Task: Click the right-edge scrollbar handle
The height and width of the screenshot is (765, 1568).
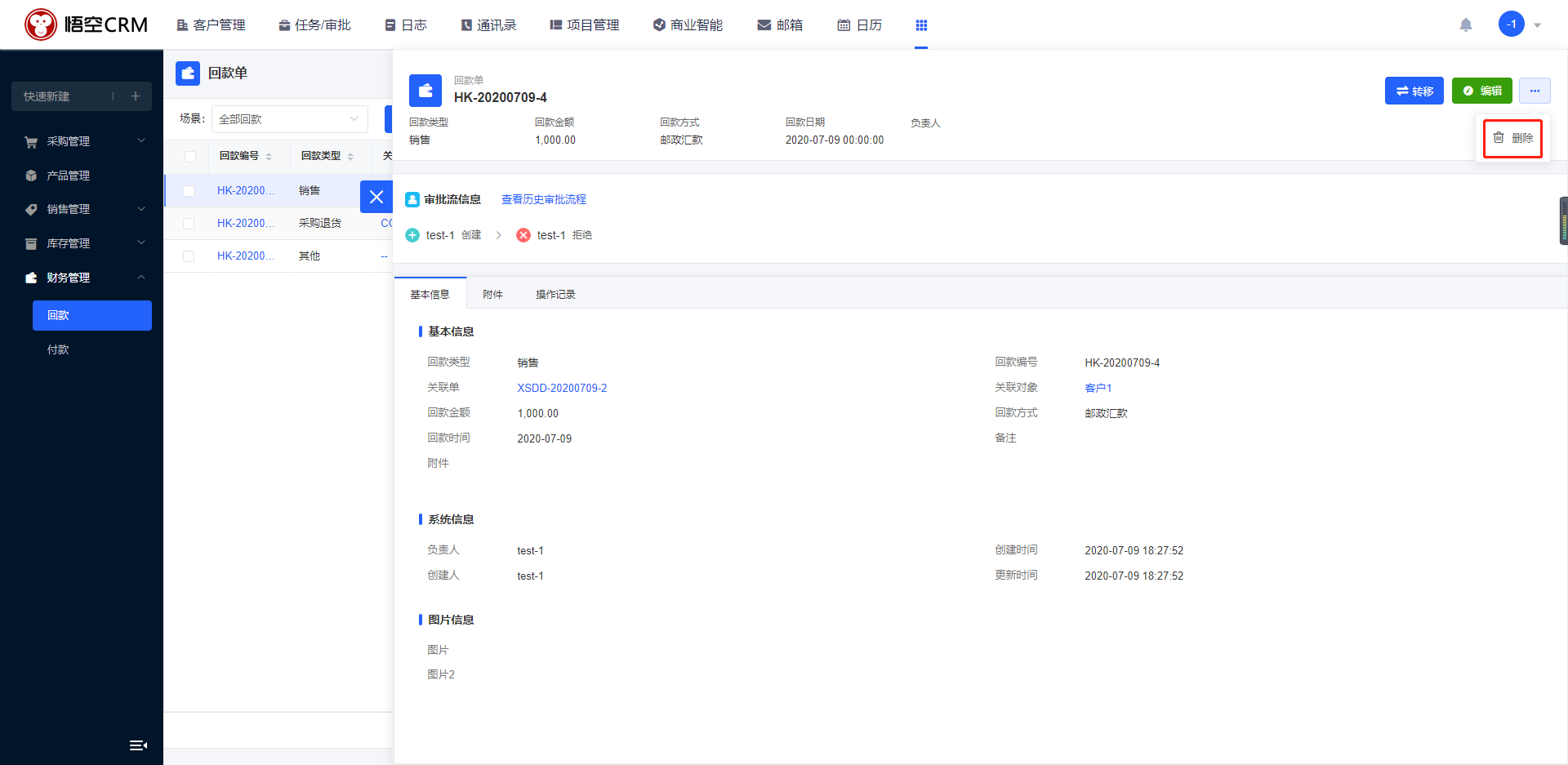Action: [x=1564, y=220]
